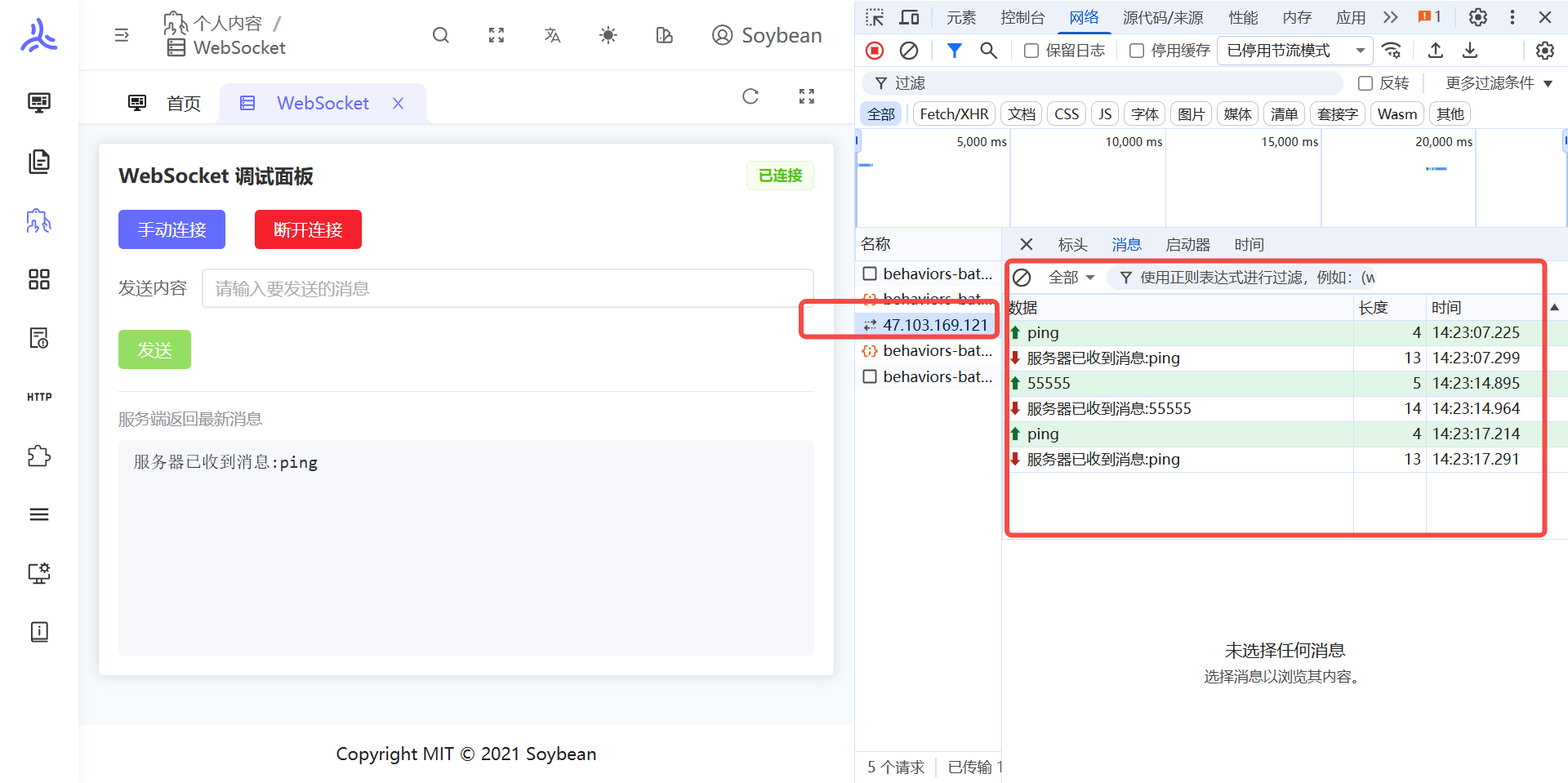Image resolution: width=1568 pixels, height=783 pixels.
Task: Clear the network log
Action: [x=908, y=51]
